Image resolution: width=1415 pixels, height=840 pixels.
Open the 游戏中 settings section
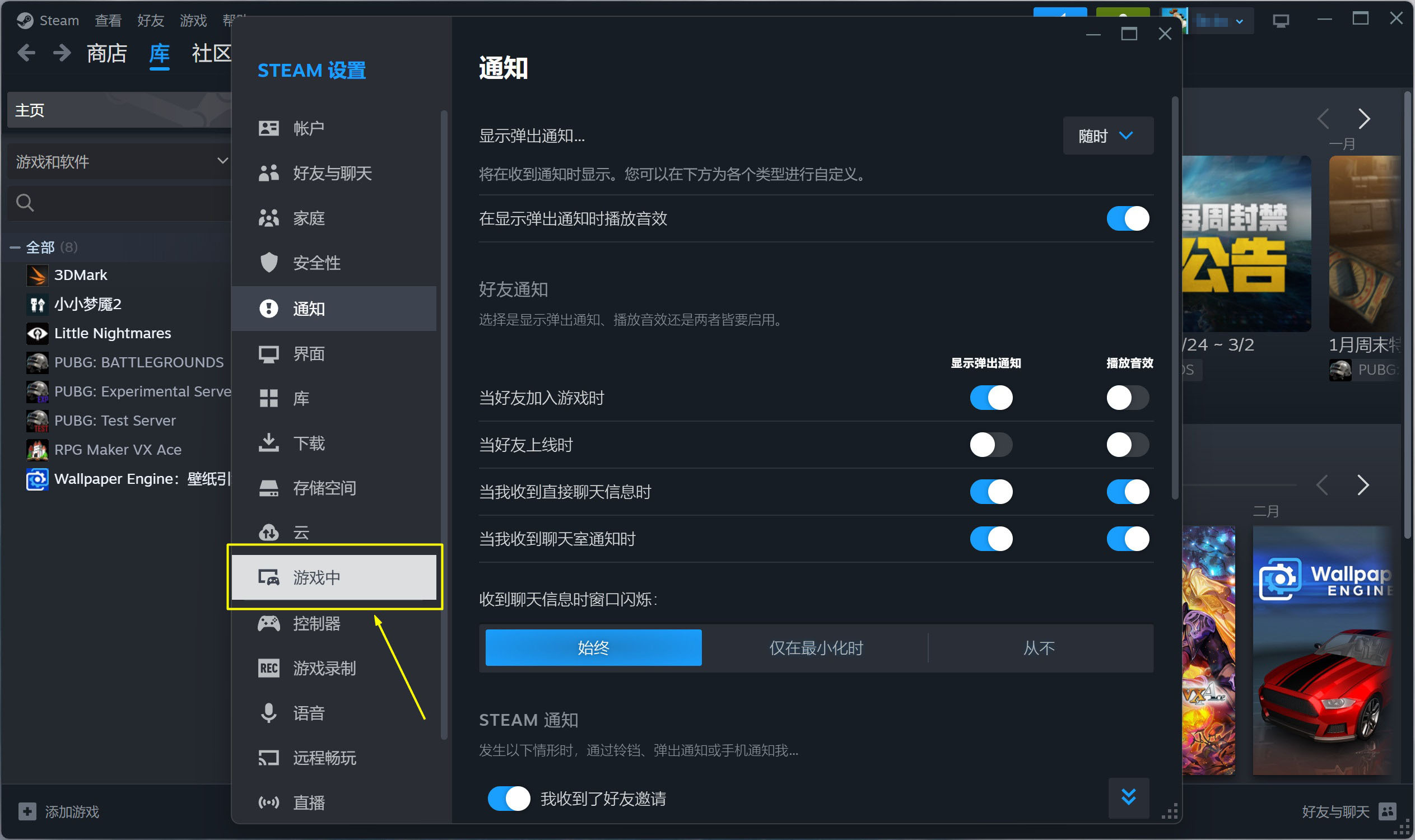pyautogui.click(x=334, y=577)
